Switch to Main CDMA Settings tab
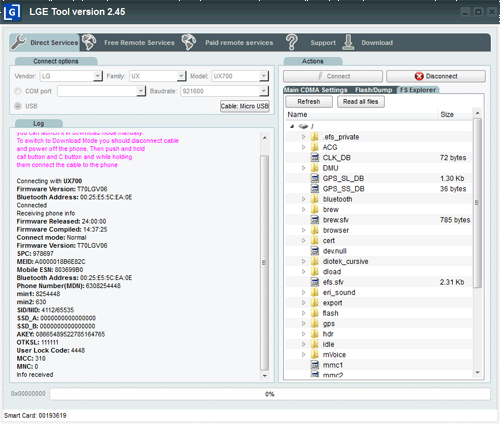This screenshot has width=500, height=424. click(316, 90)
